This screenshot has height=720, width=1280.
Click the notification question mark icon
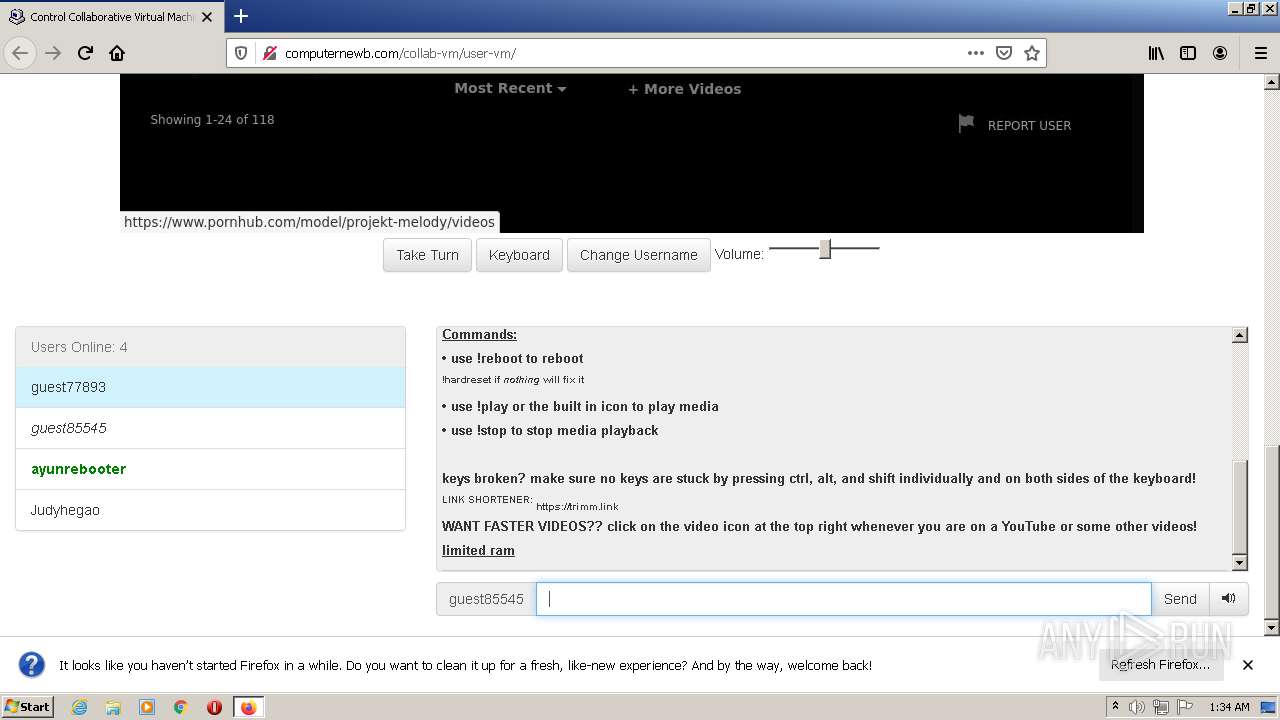(32, 665)
